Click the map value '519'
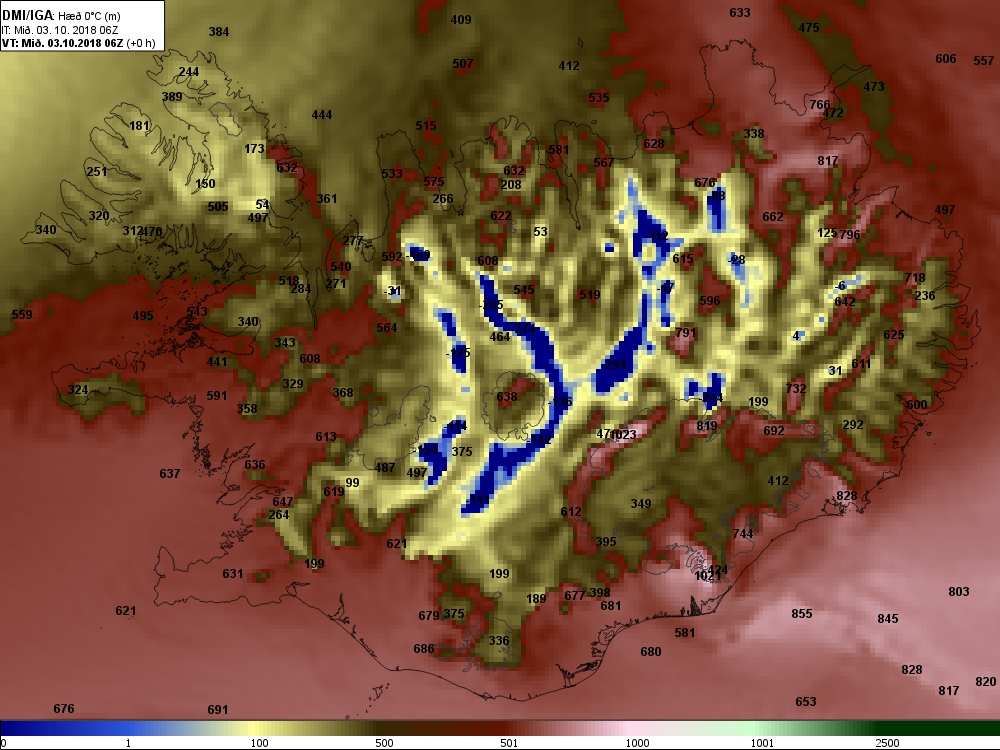Image resolution: width=1000 pixels, height=750 pixels. click(x=590, y=295)
